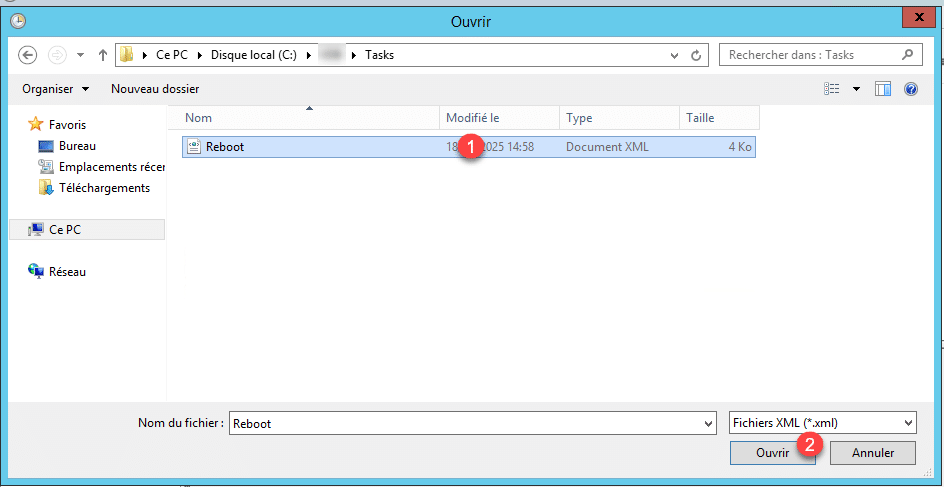Image resolution: width=944 pixels, height=487 pixels.
Task: Select Bureau in the navigation pane
Action: 77,146
